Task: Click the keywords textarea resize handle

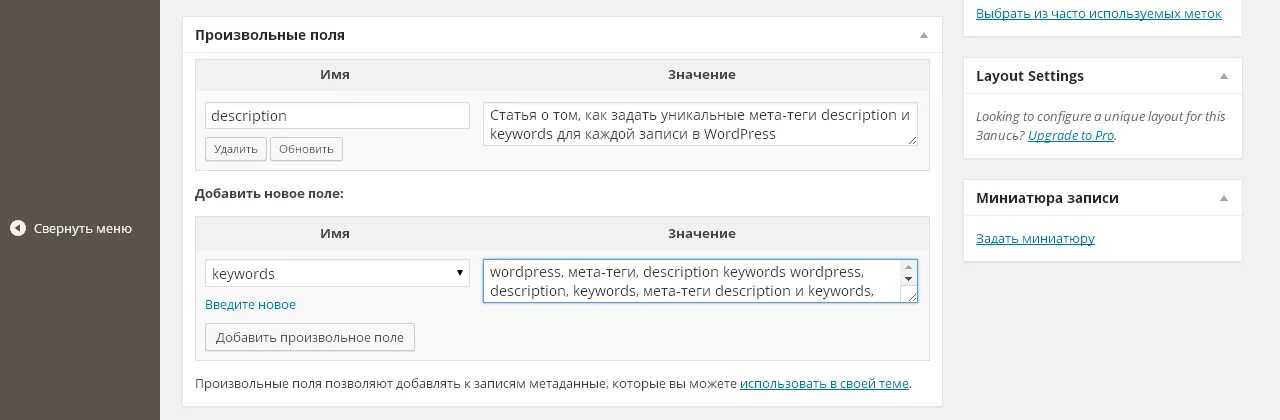Action: (x=911, y=296)
